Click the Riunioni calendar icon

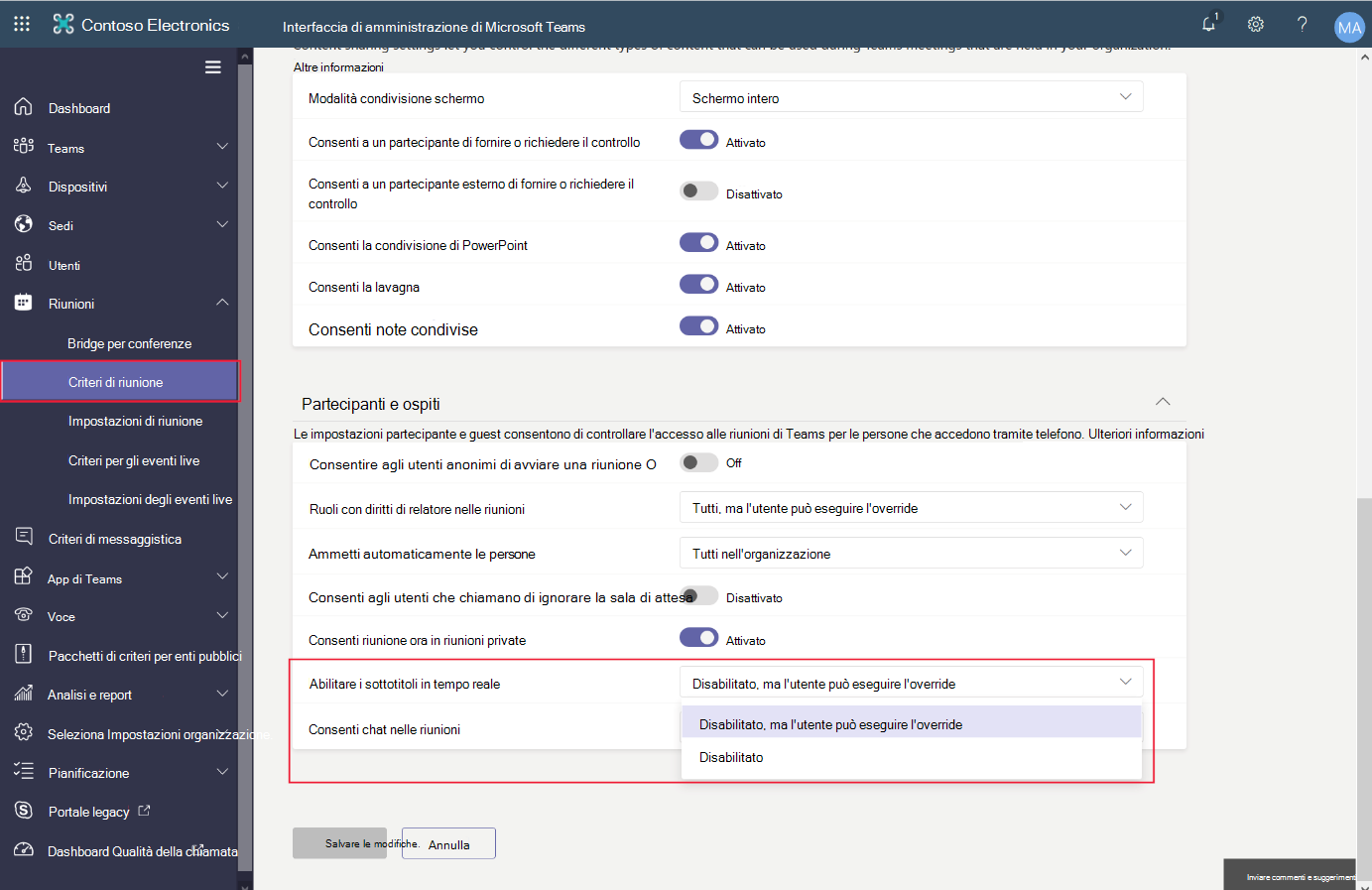point(24,303)
